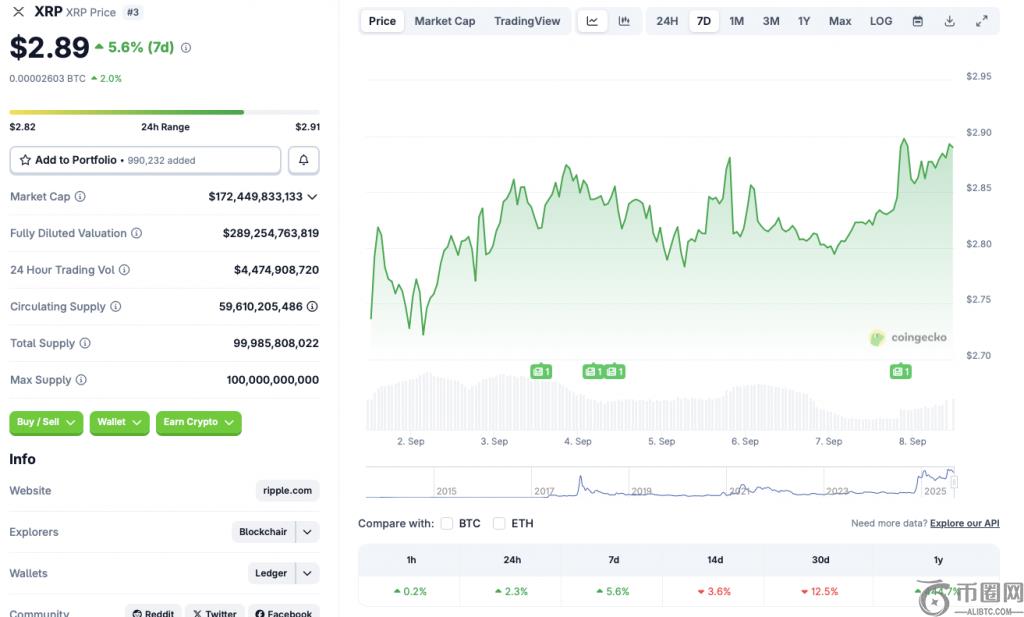1024x617 pixels.
Task: Select the line chart view icon
Action: (592, 21)
